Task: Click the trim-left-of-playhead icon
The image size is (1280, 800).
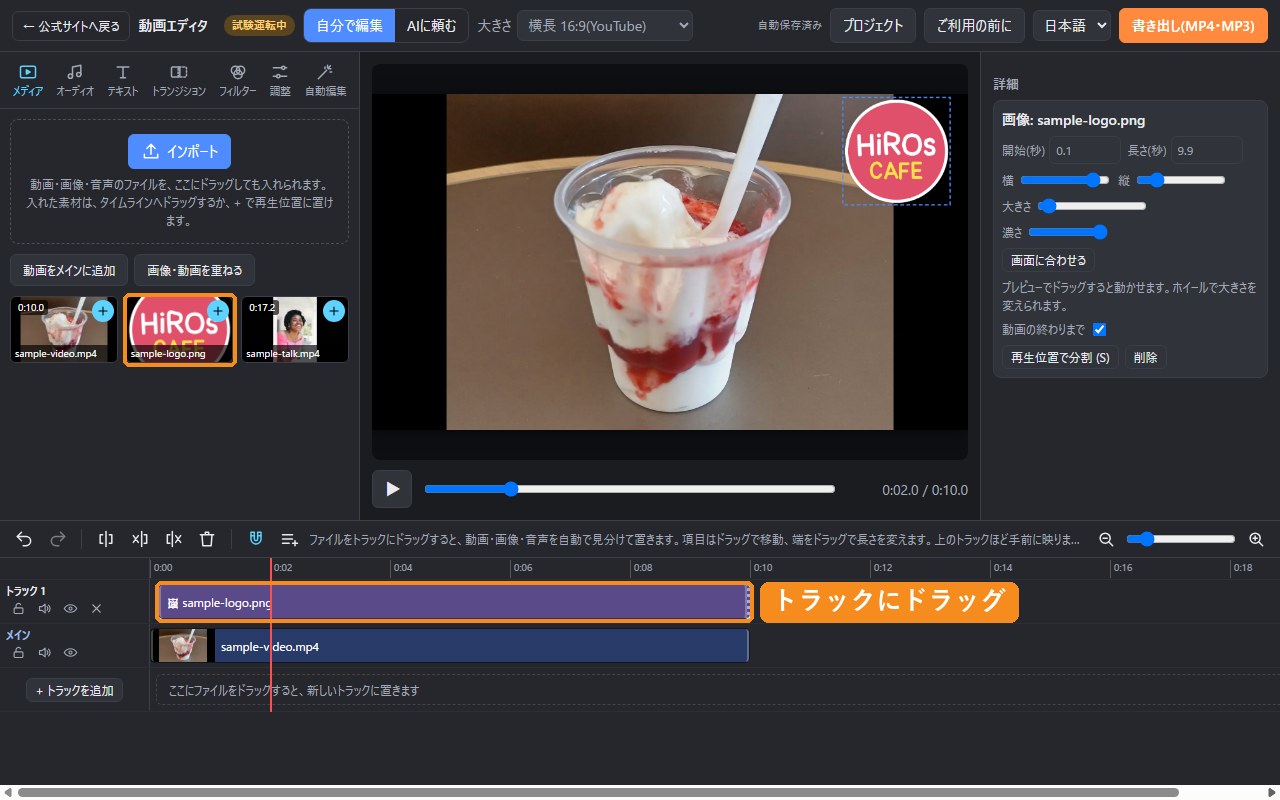Action: pyautogui.click(x=140, y=539)
